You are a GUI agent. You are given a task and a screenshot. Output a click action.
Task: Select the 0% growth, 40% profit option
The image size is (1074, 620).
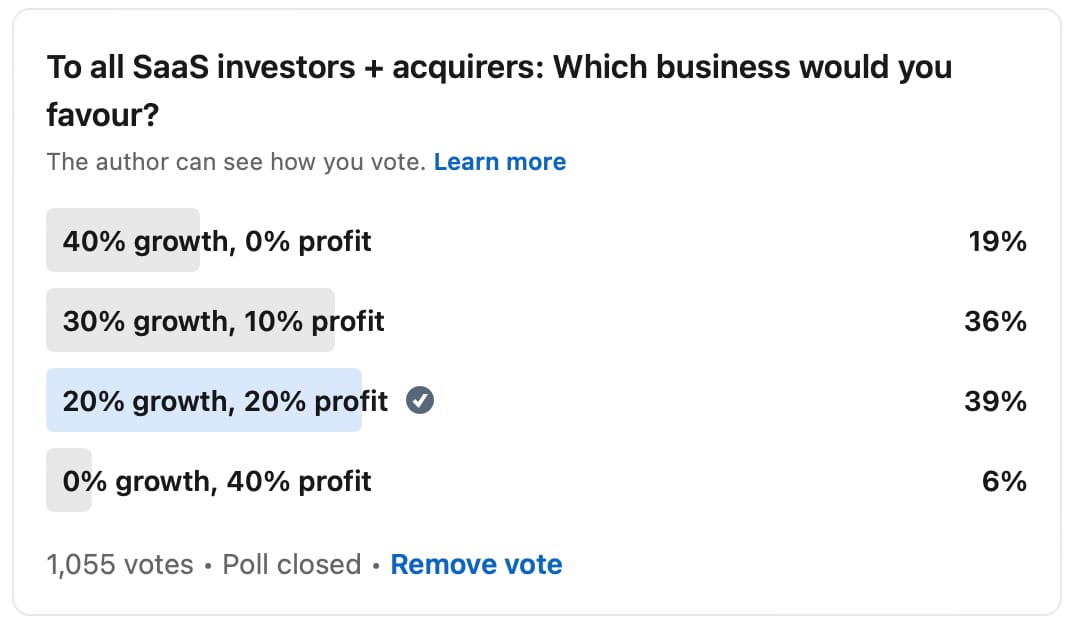(217, 481)
